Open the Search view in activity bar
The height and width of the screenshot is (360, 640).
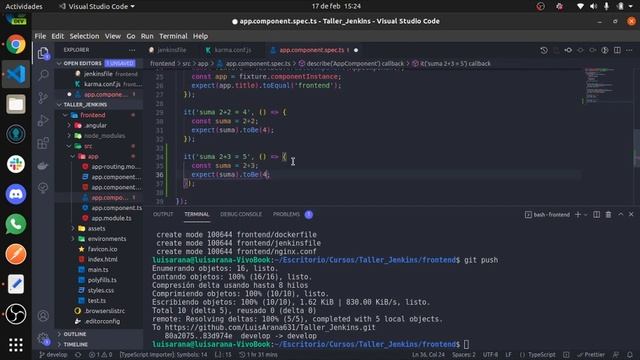point(43,75)
